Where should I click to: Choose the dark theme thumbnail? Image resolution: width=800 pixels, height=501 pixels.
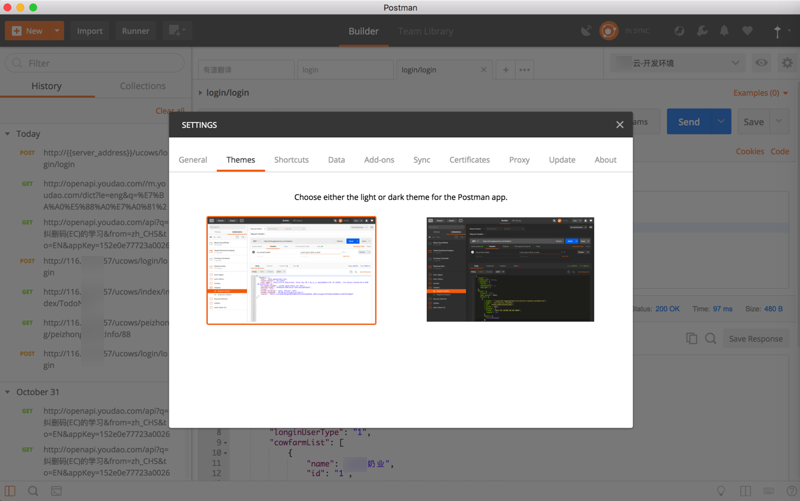click(510, 269)
